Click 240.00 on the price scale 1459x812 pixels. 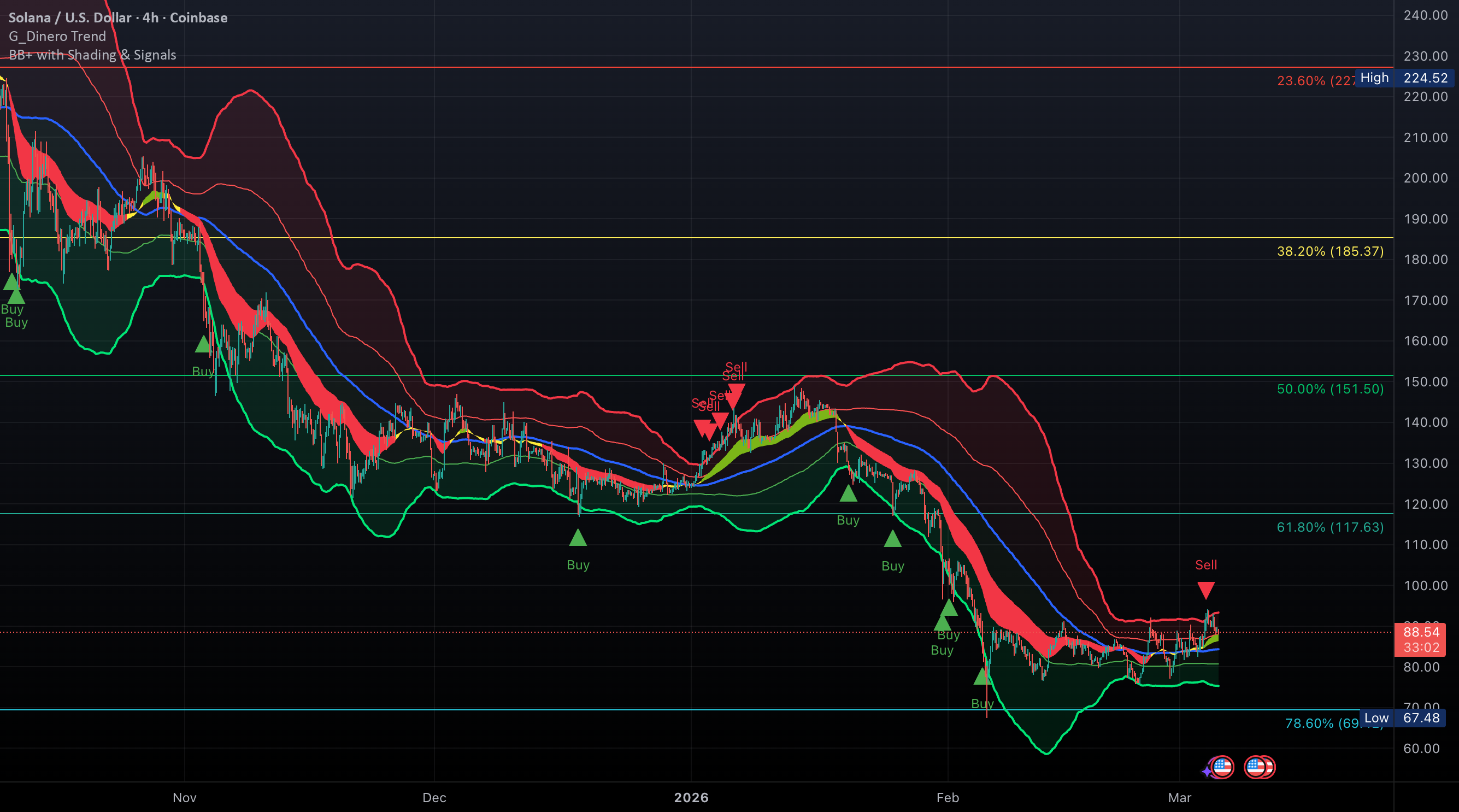coord(1425,15)
